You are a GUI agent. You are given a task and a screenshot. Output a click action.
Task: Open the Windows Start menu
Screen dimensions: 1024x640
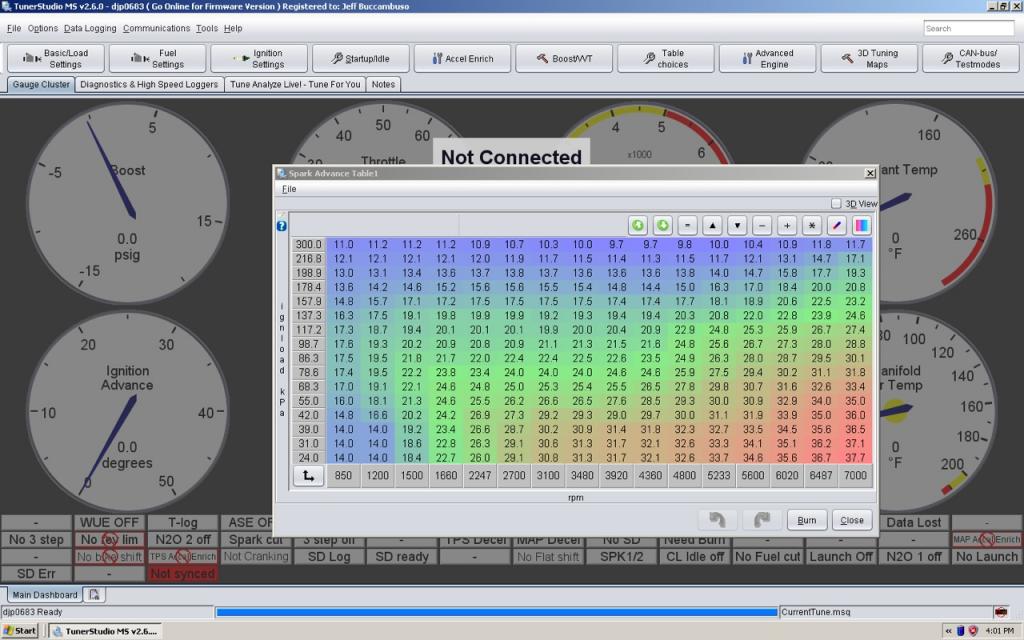click(x=20, y=631)
